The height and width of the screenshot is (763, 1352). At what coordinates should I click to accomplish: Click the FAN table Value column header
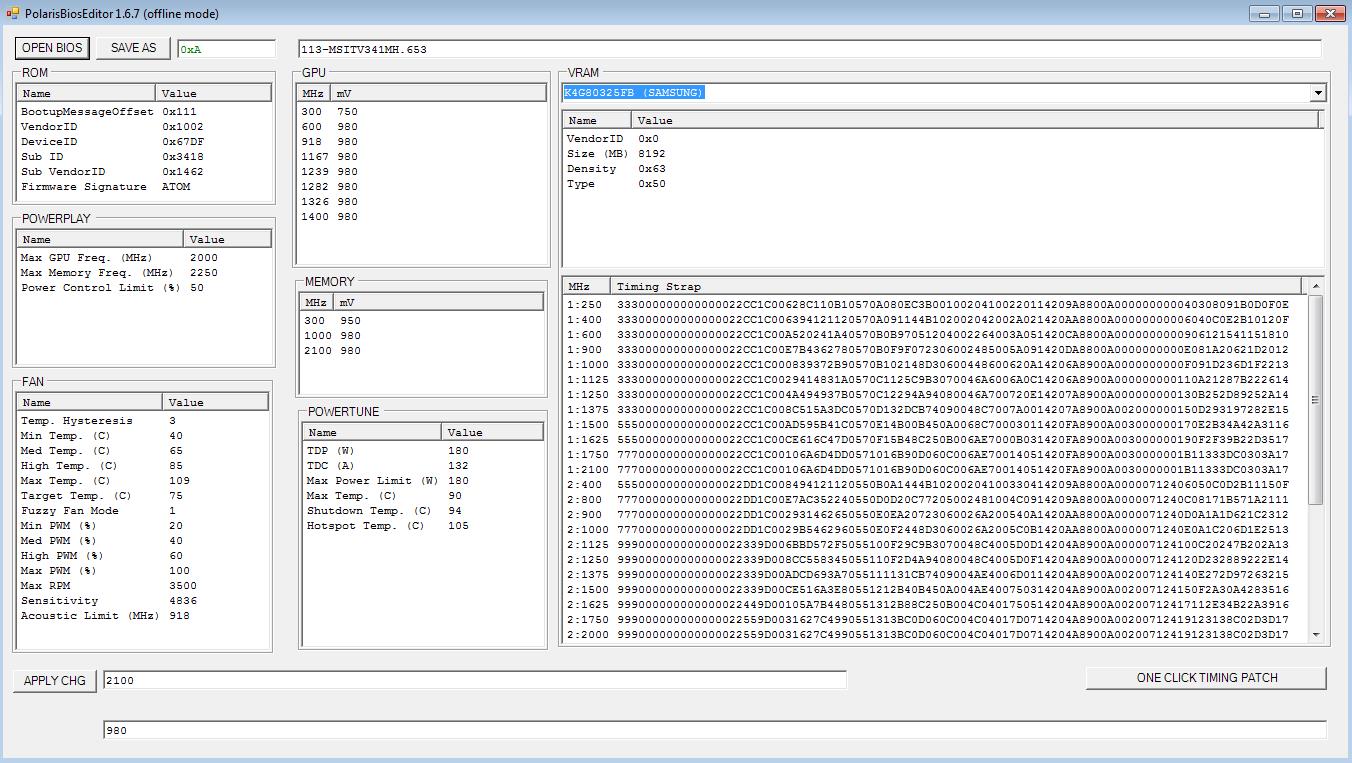point(215,402)
